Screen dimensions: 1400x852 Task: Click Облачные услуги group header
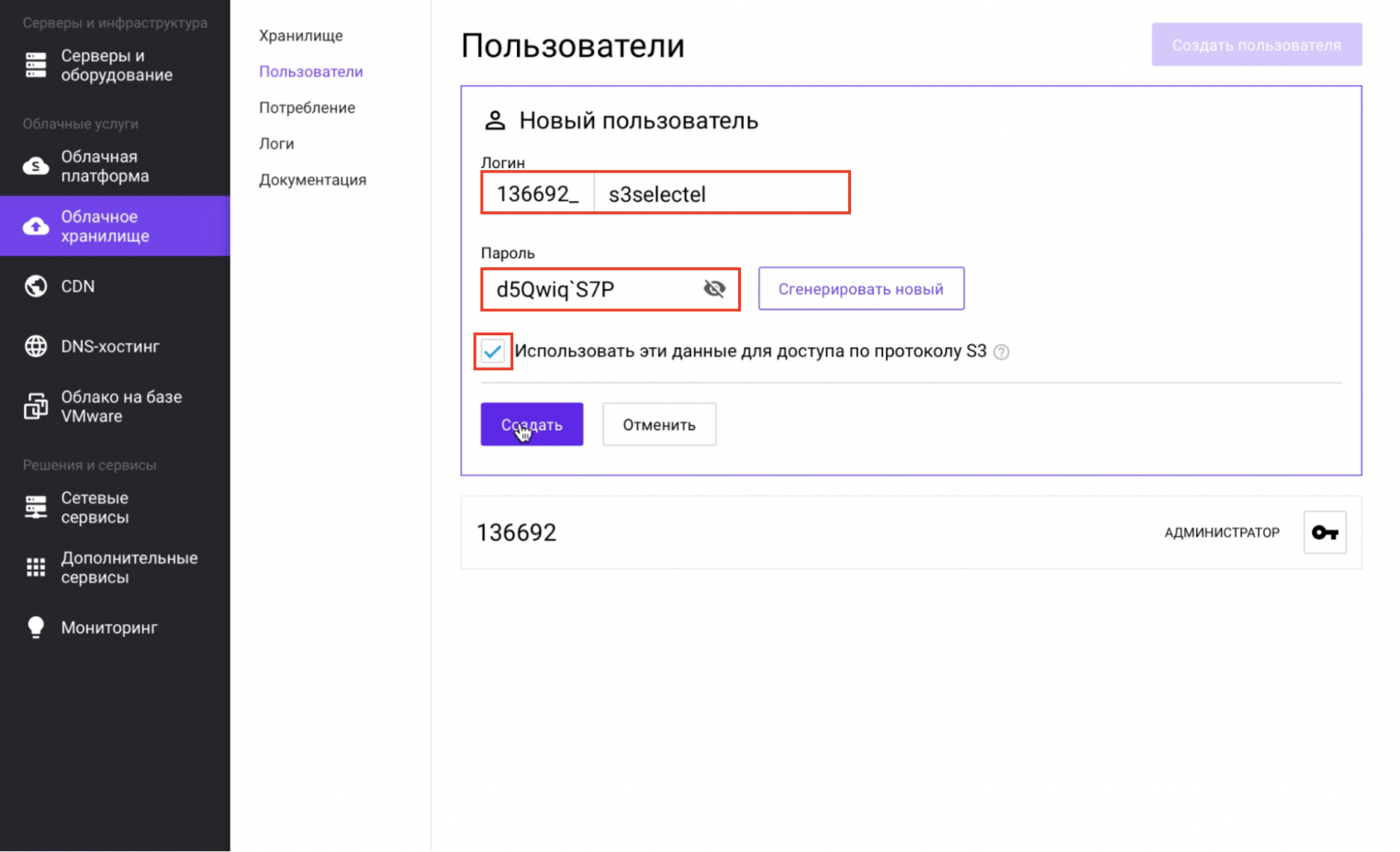[81, 124]
